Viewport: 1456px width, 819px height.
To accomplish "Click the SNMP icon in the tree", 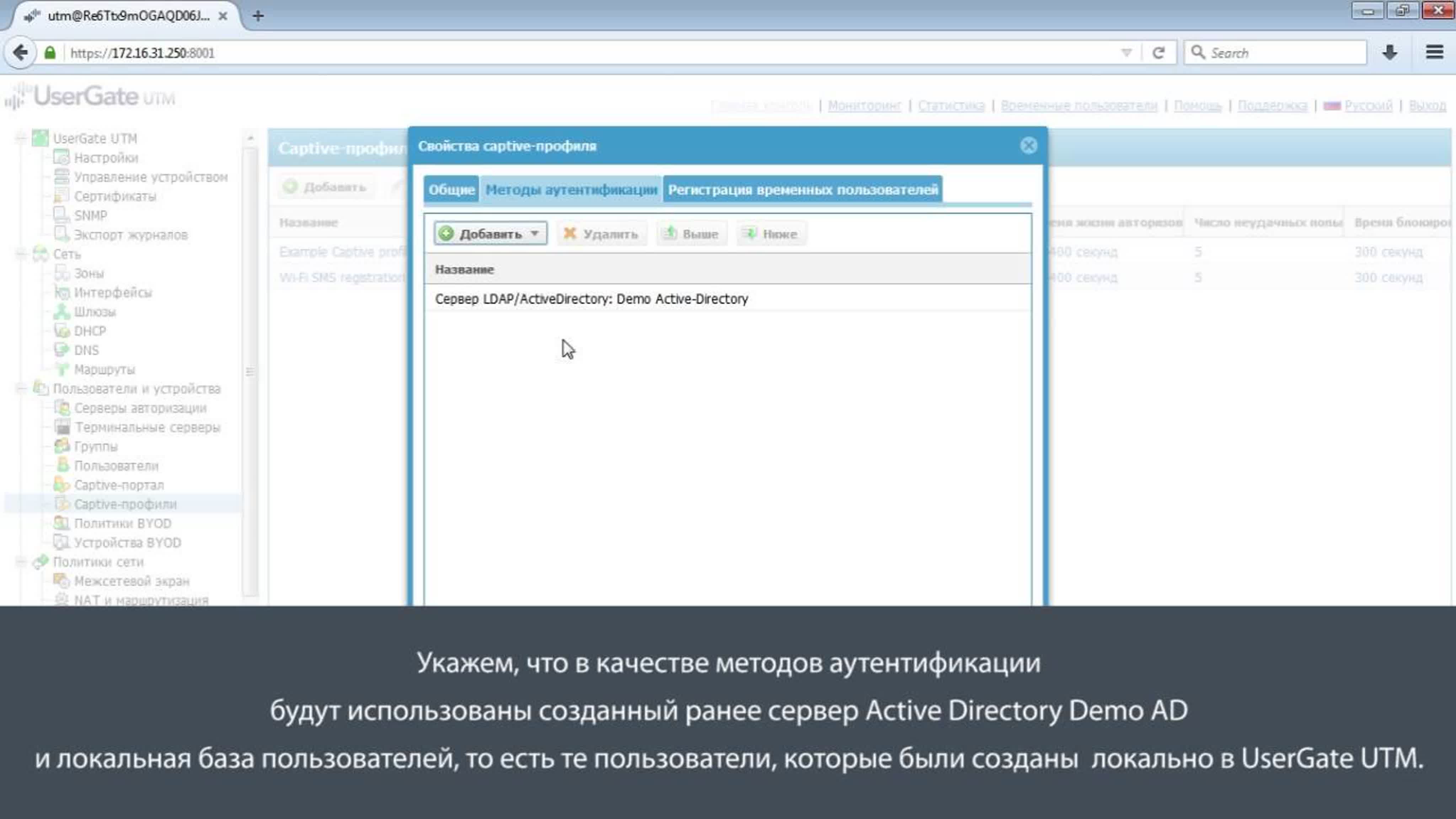I will [x=61, y=215].
